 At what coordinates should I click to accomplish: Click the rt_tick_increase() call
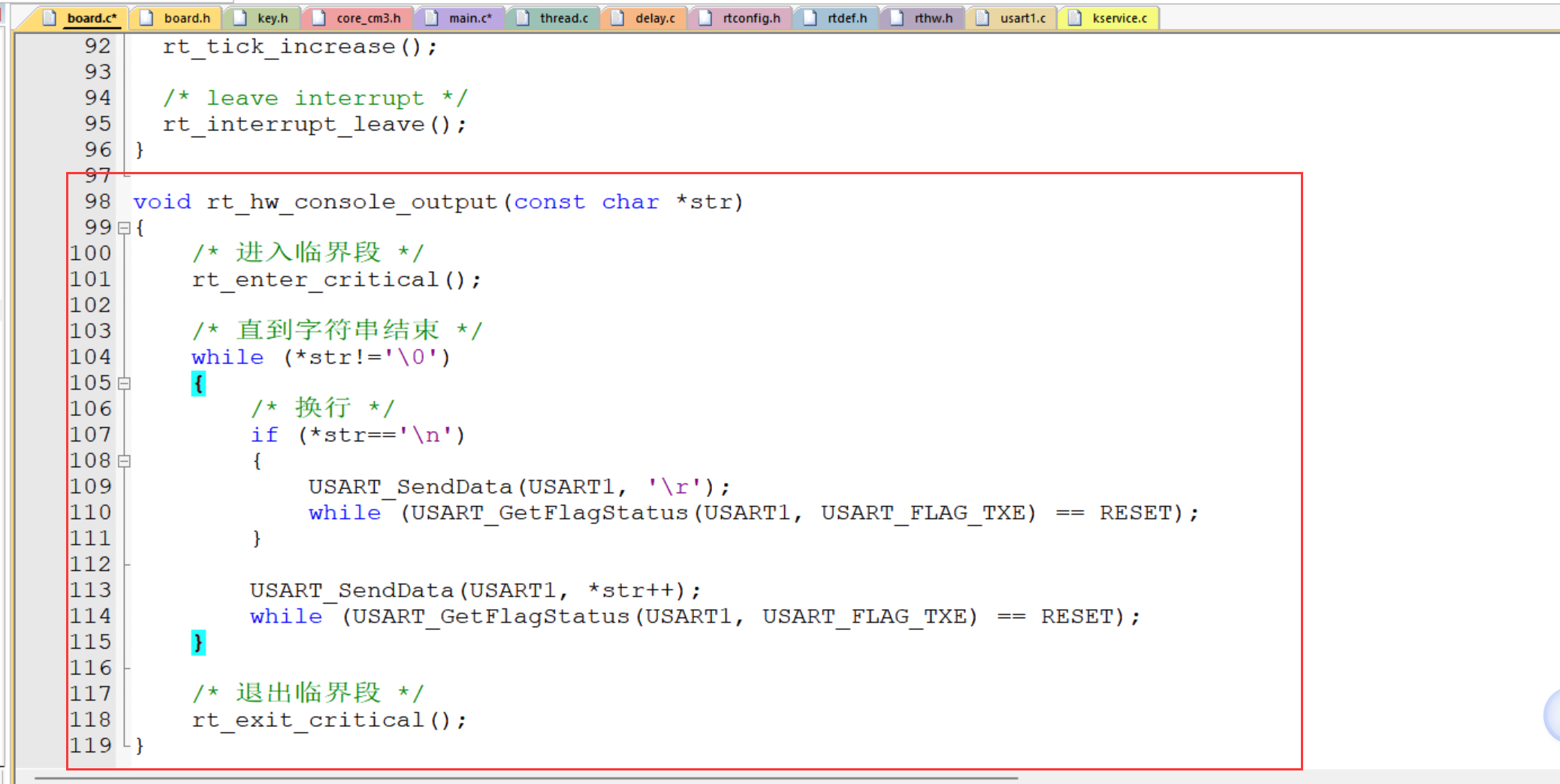click(x=300, y=47)
